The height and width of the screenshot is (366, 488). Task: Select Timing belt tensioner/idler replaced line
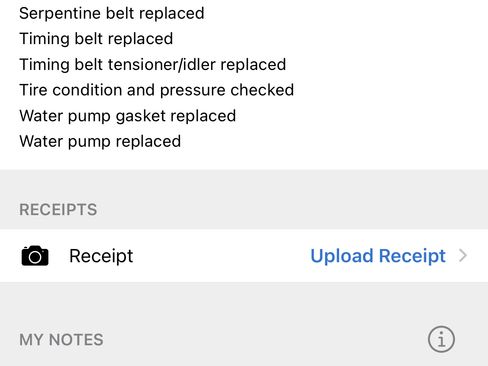pyautogui.click(x=153, y=64)
